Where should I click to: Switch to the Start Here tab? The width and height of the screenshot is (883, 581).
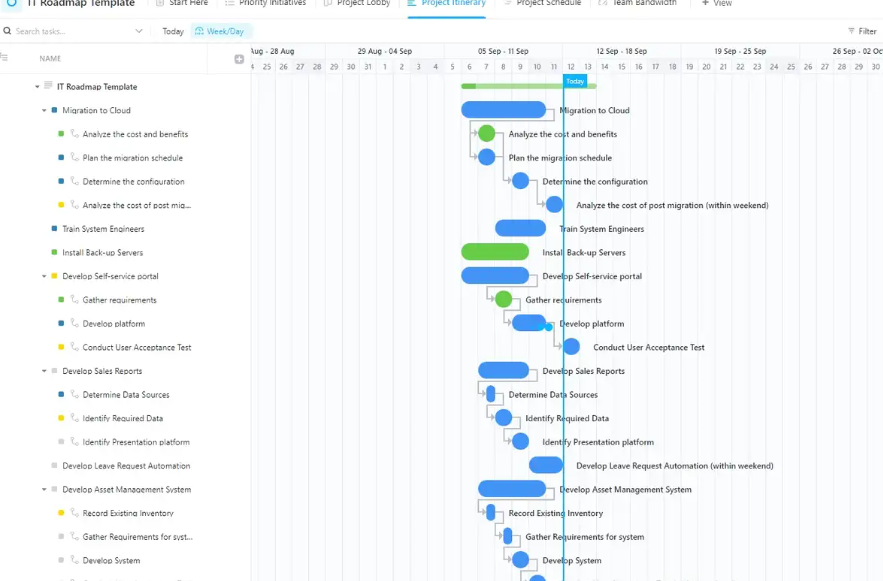point(182,3)
